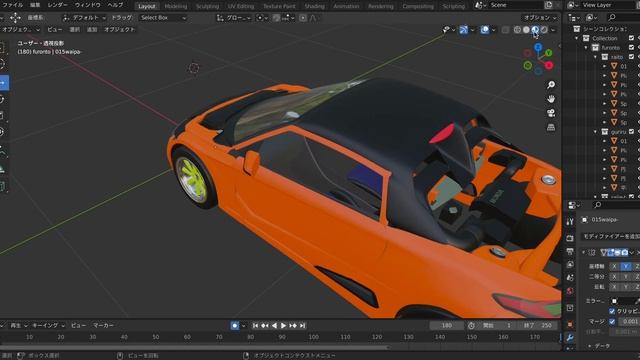Jump to next keyframe
The image size is (640, 360).
click(293, 326)
